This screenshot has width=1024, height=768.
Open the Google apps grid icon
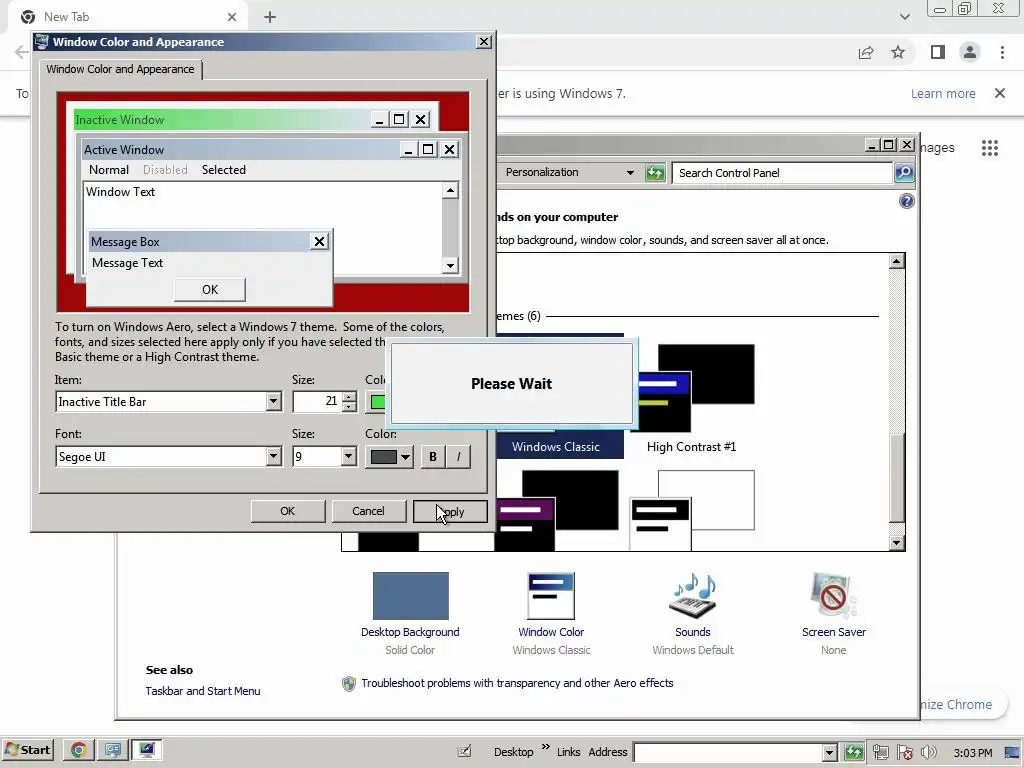990,148
